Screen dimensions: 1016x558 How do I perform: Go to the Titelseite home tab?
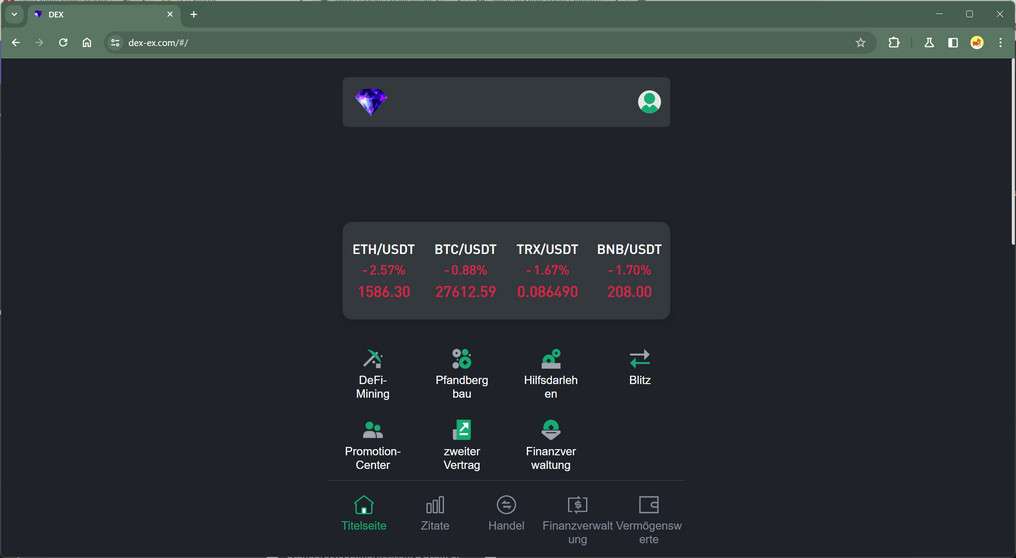pyautogui.click(x=364, y=513)
